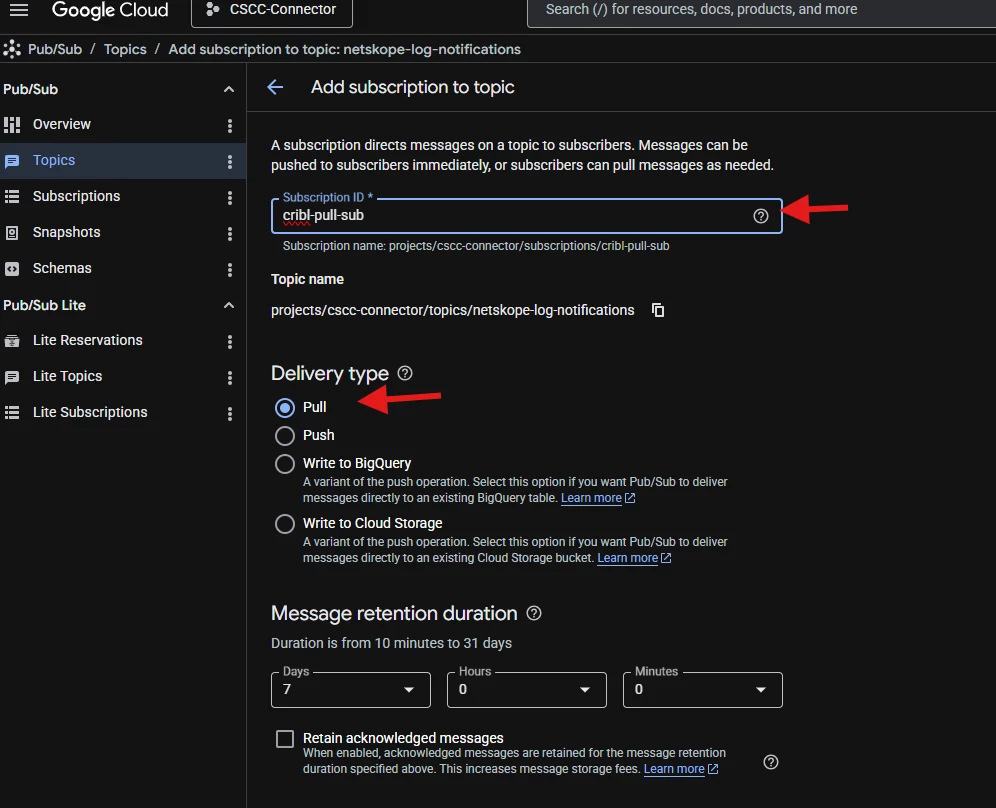
Task: Click into the Subscription ID field
Action: (527, 216)
